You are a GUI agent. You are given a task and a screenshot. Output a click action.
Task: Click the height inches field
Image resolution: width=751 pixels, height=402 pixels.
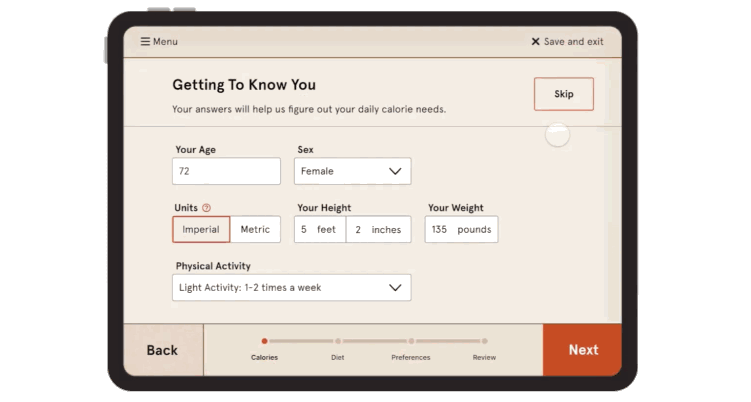(378, 230)
